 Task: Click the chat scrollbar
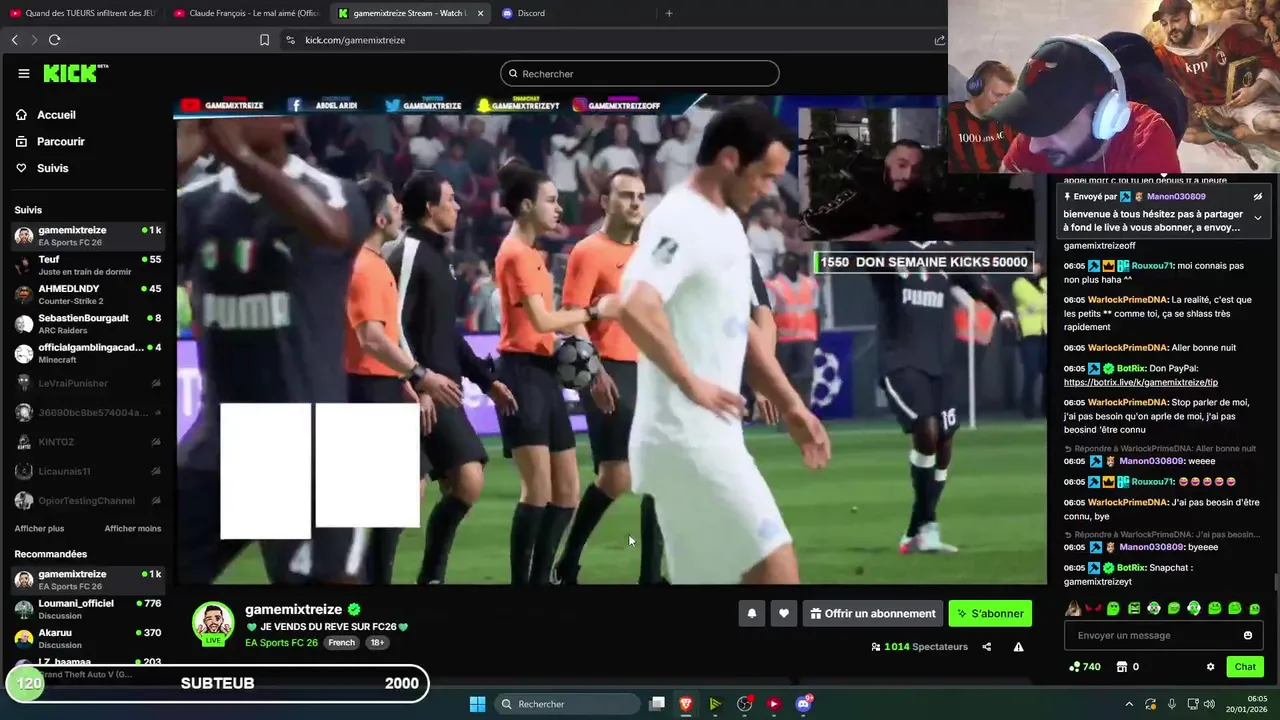coord(1276,582)
